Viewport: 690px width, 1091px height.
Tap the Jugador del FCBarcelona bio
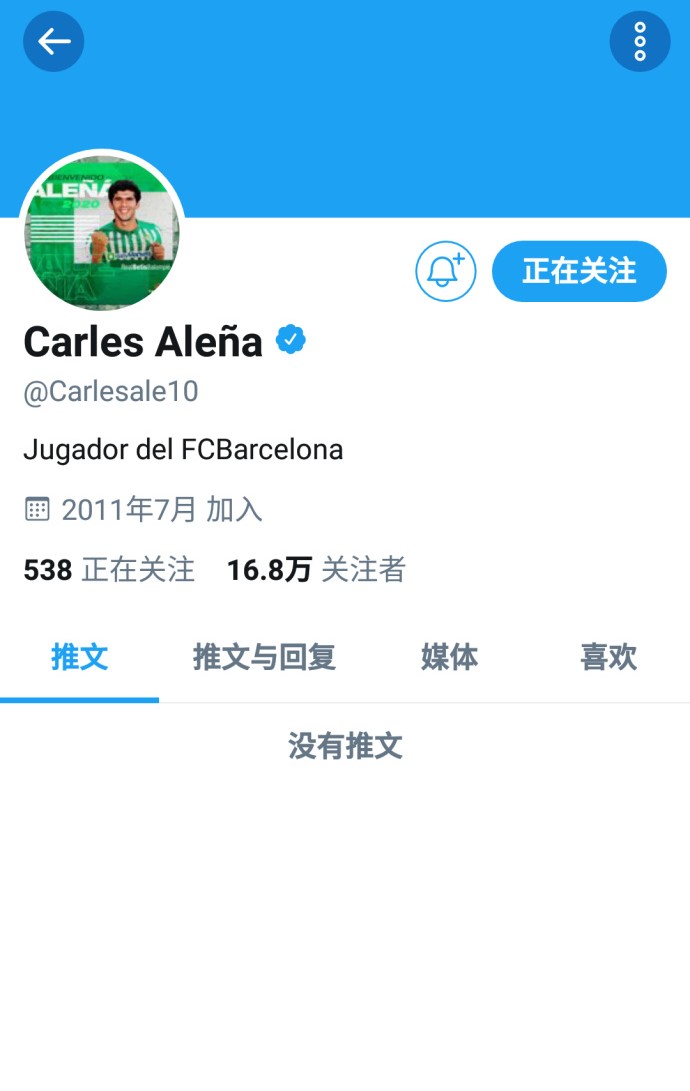point(183,450)
